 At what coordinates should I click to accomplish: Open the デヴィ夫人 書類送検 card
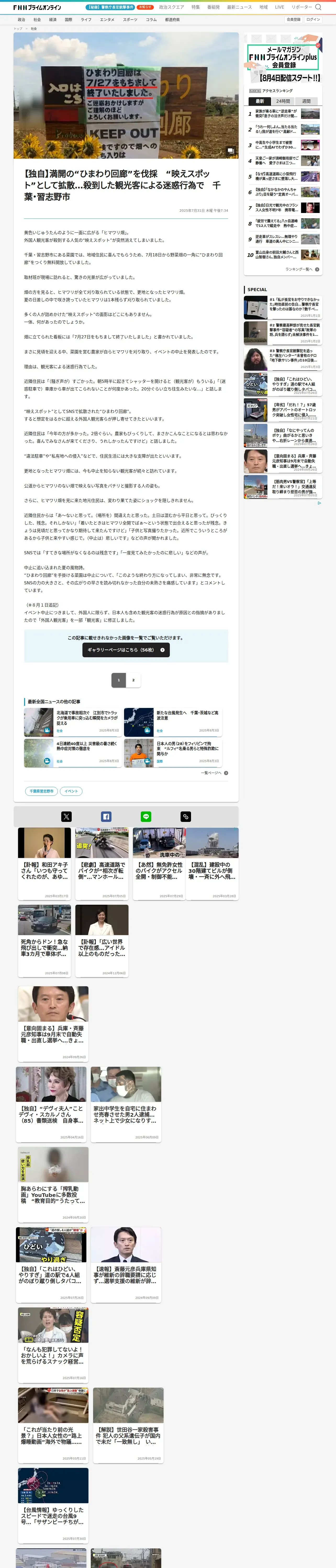tap(51, 1104)
